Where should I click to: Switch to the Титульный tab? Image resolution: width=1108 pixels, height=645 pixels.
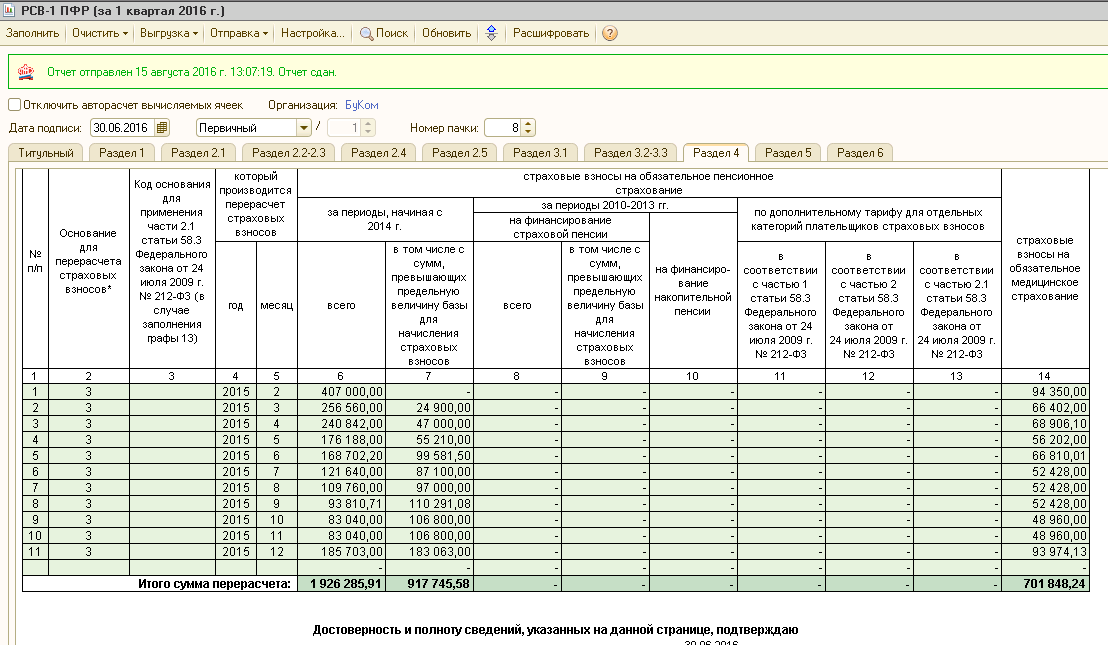click(x=46, y=153)
